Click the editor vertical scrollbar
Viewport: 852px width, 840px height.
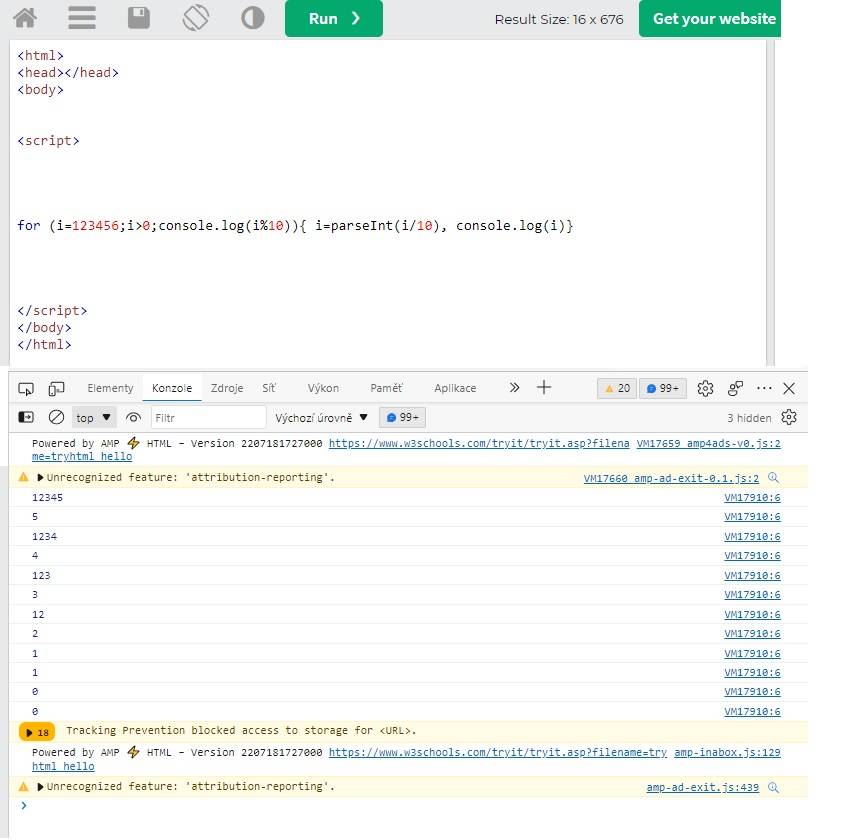tap(770, 202)
